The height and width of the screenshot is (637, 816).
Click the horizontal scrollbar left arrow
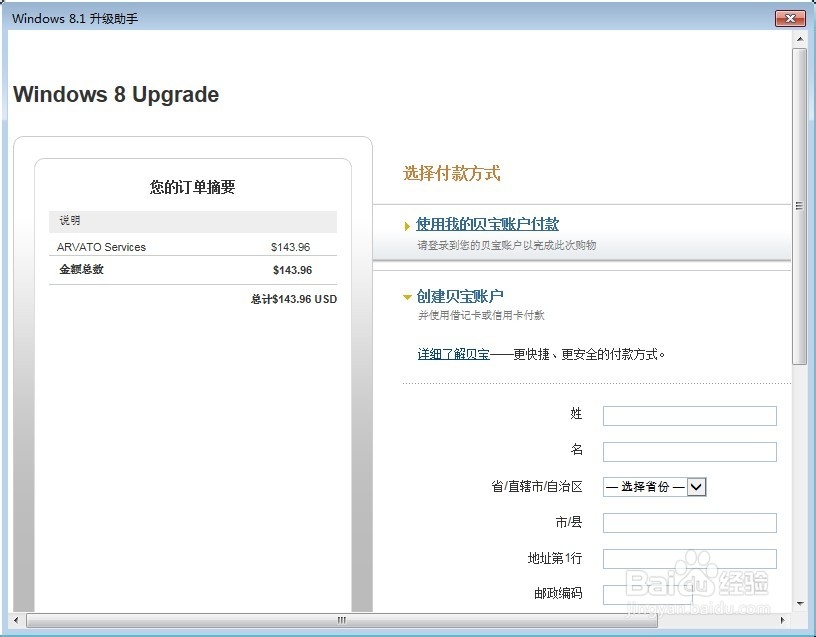click(x=16, y=620)
